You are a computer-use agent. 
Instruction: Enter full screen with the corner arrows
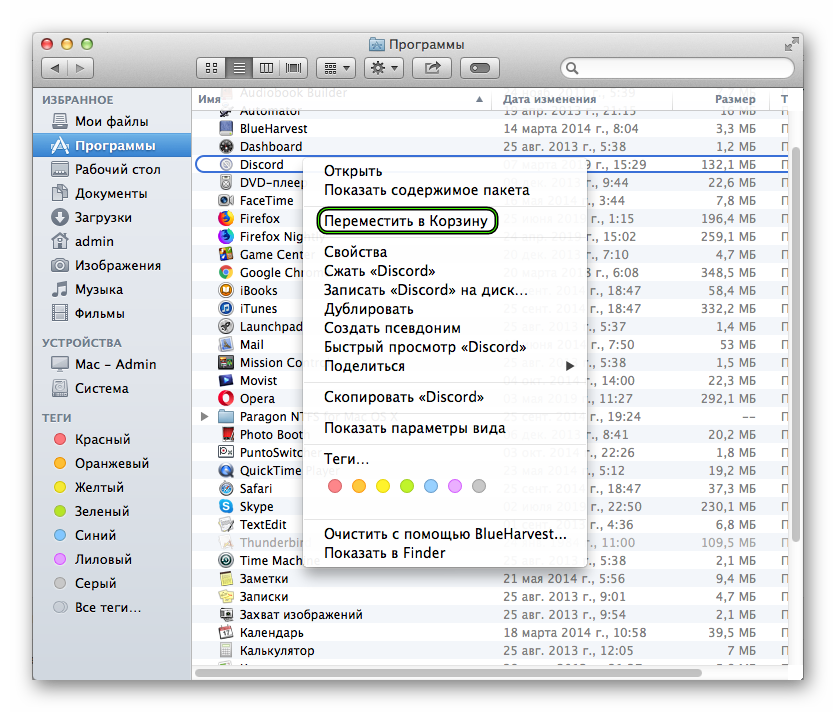(x=792, y=44)
